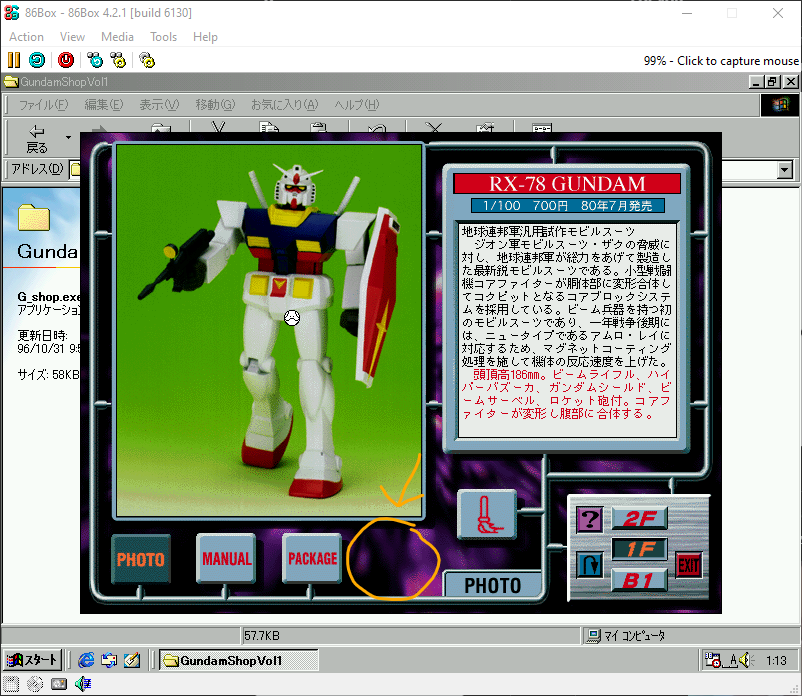The image size is (802, 696).
Task: Go to floor 1F
Action: tap(639, 549)
